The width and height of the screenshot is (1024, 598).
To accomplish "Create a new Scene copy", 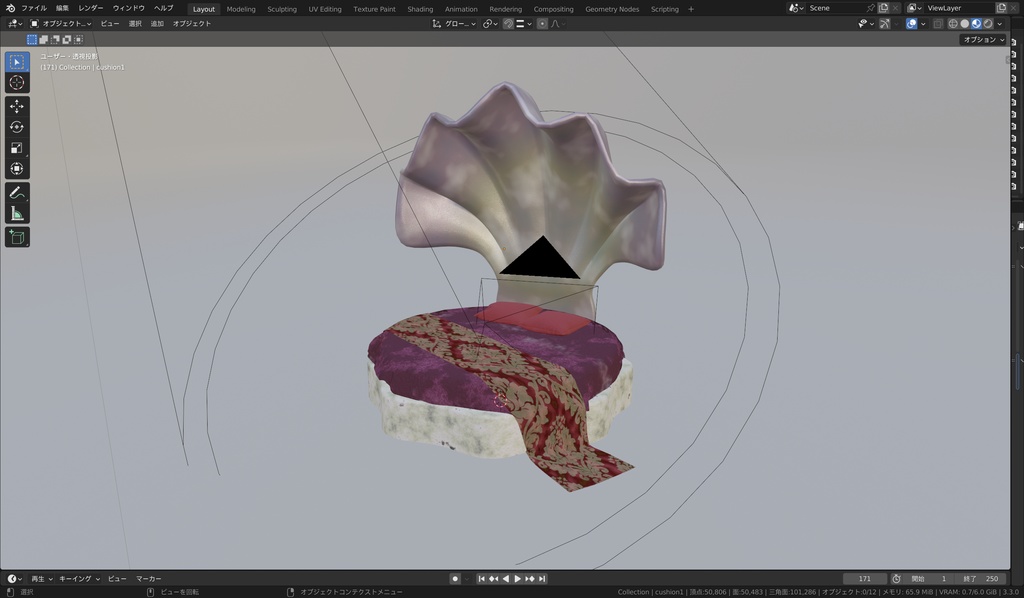I will (x=884, y=8).
